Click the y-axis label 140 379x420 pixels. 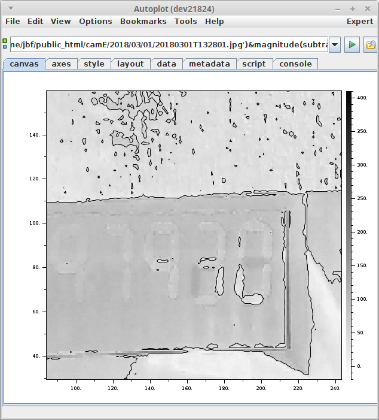35,135
